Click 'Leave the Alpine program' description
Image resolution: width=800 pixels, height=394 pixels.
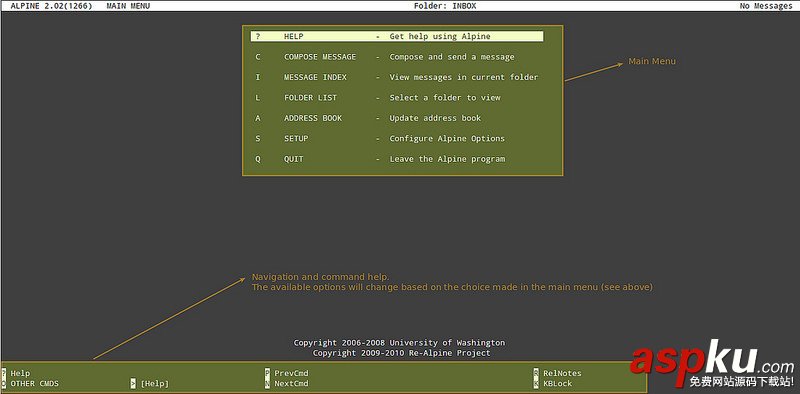pyautogui.click(x=447, y=159)
